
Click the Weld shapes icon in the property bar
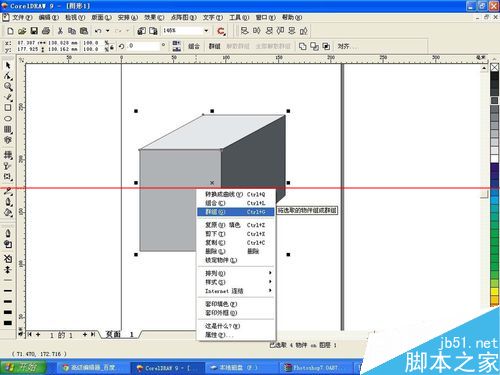point(303,46)
